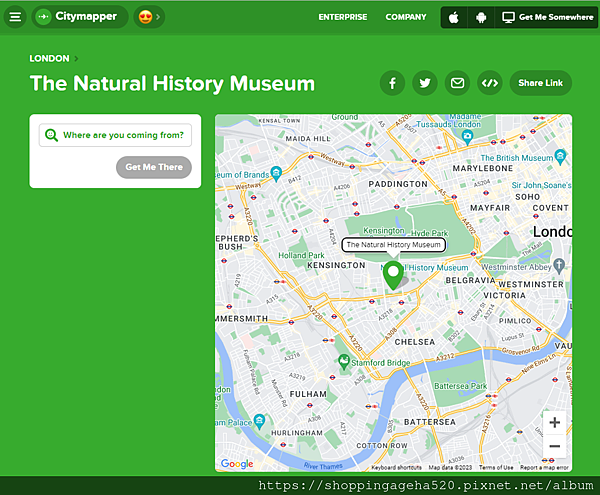This screenshot has width=600, height=495.
Task: Share via the Facebook icon
Action: [392, 83]
